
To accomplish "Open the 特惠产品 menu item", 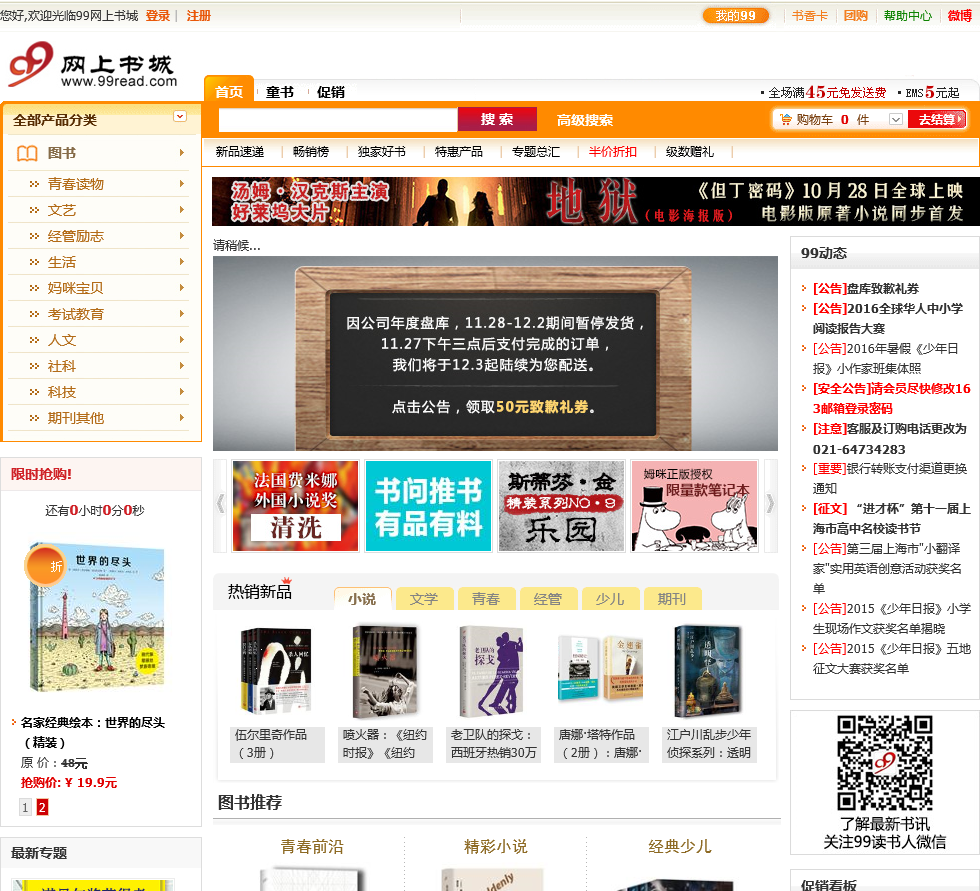I will (x=459, y=151).
